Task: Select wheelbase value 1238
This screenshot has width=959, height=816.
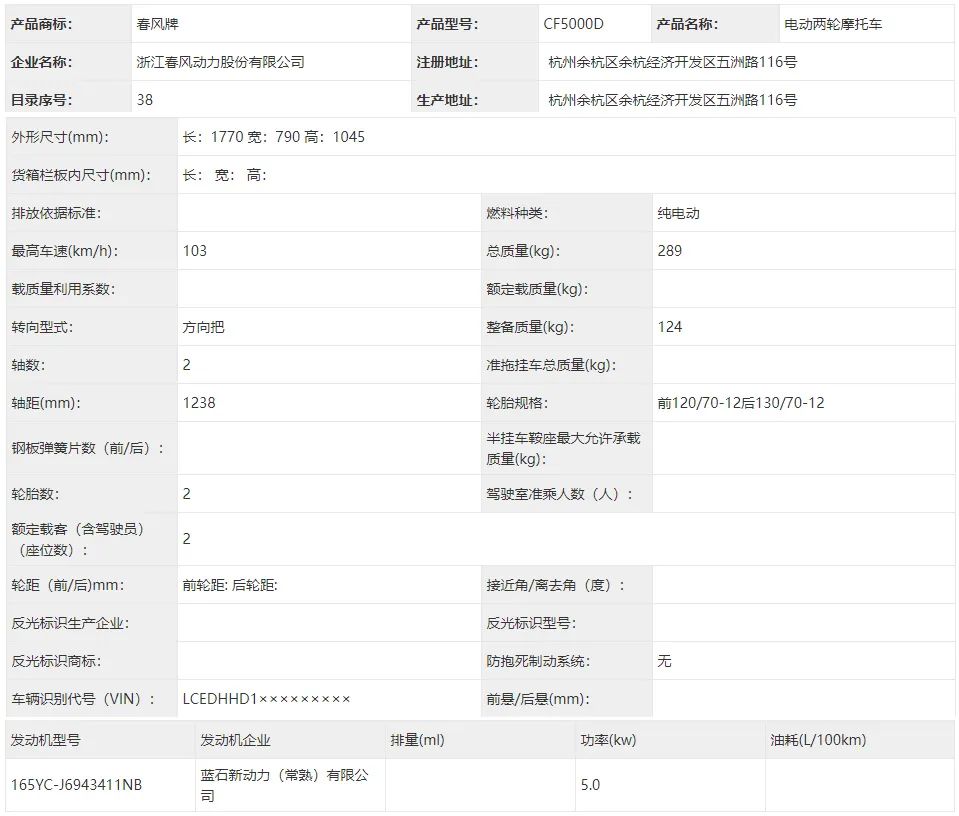Action: point(199,403)
